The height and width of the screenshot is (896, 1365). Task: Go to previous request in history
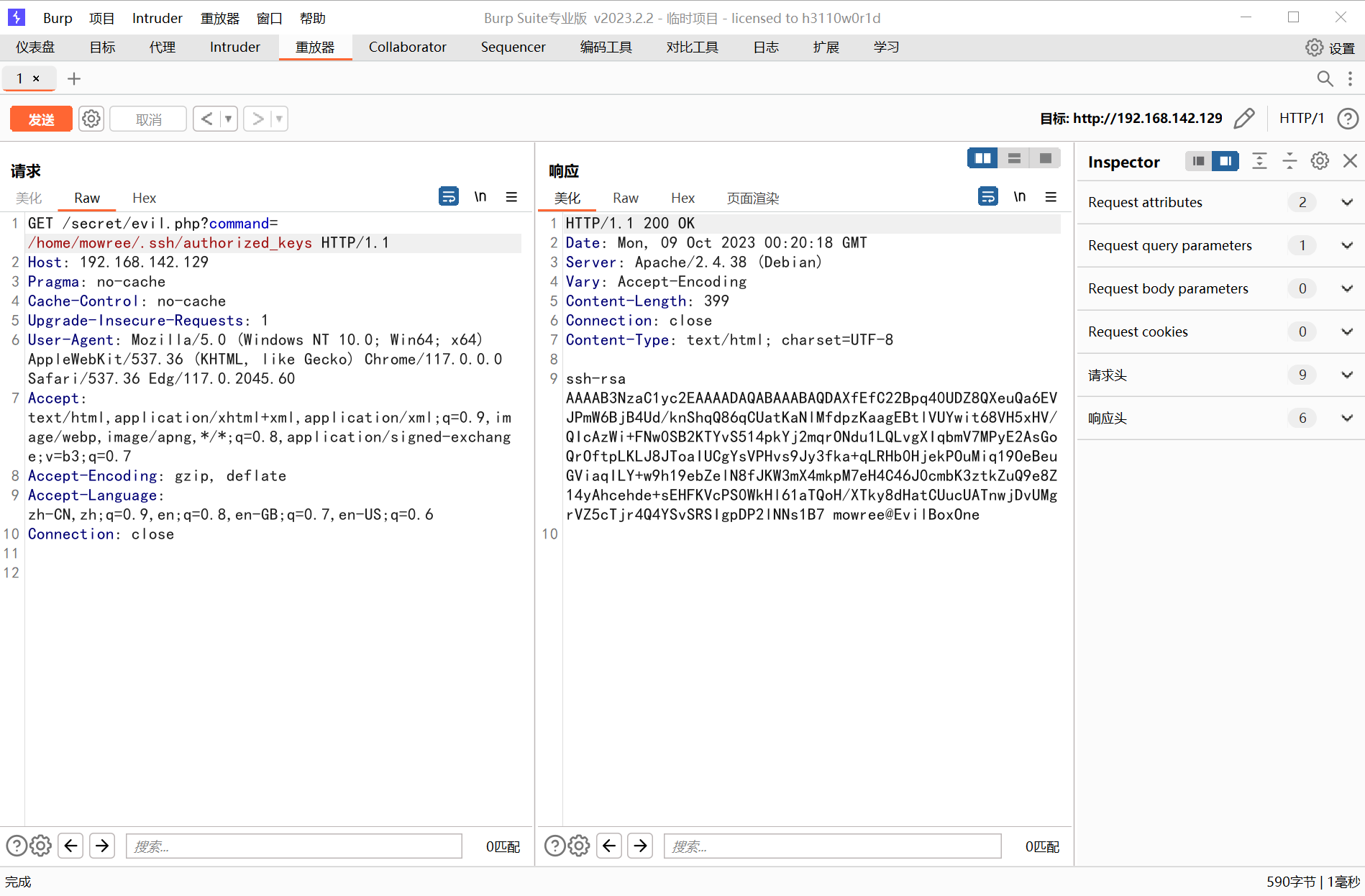tap(206, 119)
